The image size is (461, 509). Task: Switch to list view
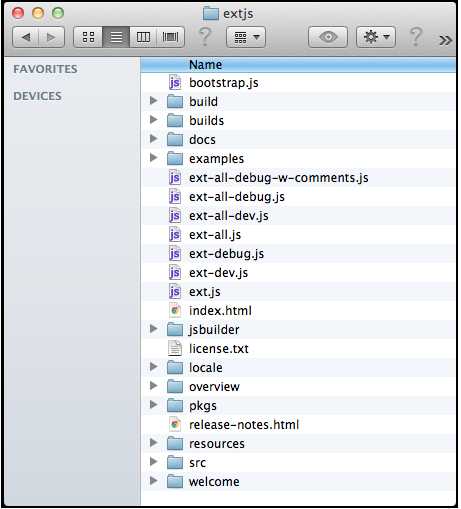click(x=116, y=37)
